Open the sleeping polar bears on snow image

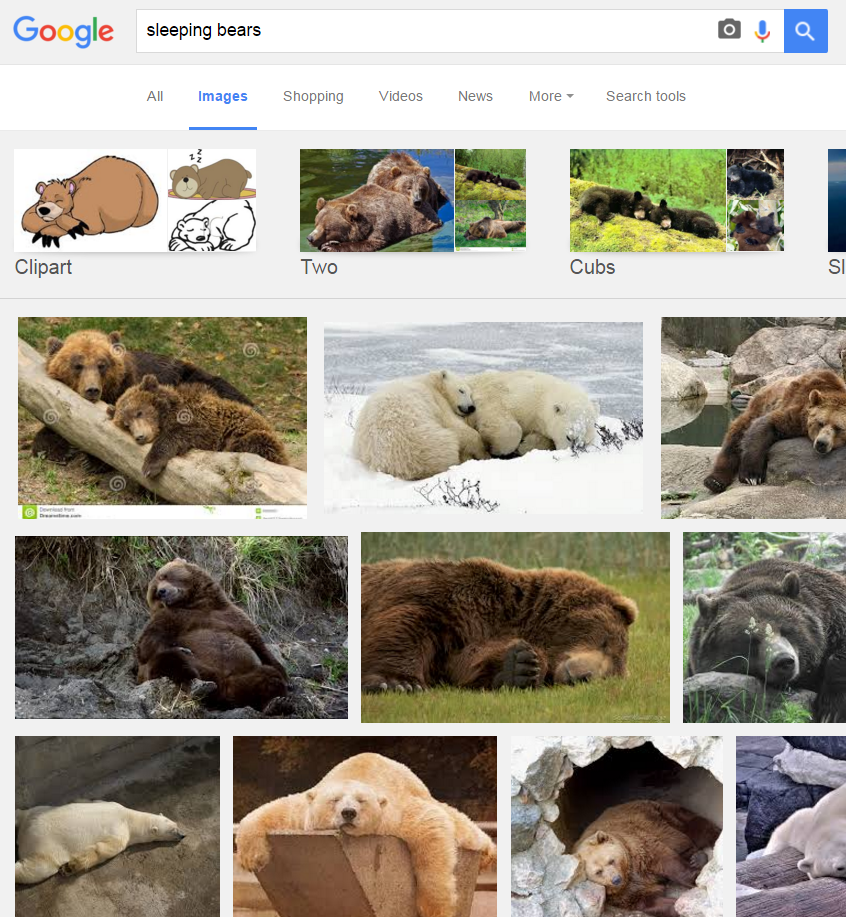pyautogui.click(x=483, y=416)
